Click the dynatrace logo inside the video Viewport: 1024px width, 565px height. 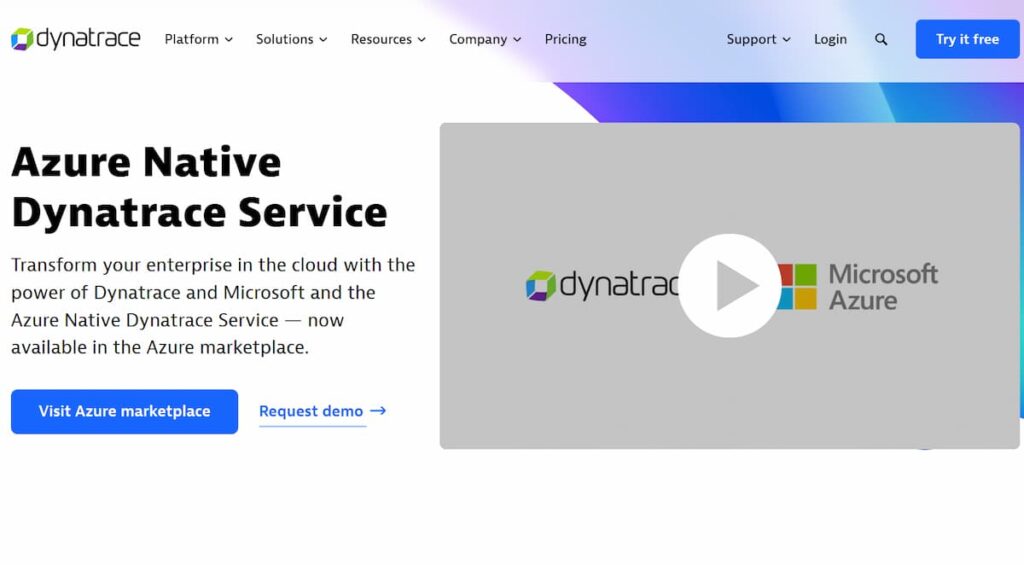[x=601, y=285]
